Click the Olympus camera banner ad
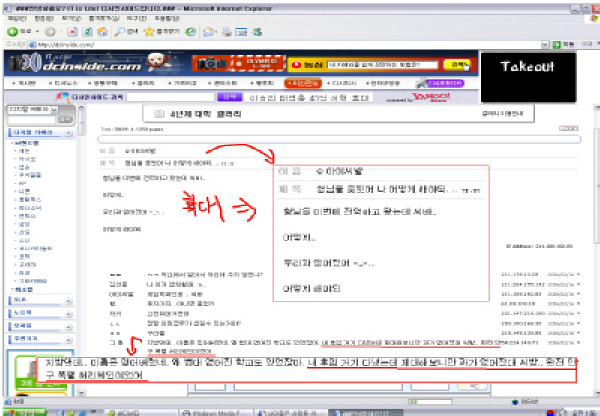Screen dimensions: 600x416 [238, 63]
